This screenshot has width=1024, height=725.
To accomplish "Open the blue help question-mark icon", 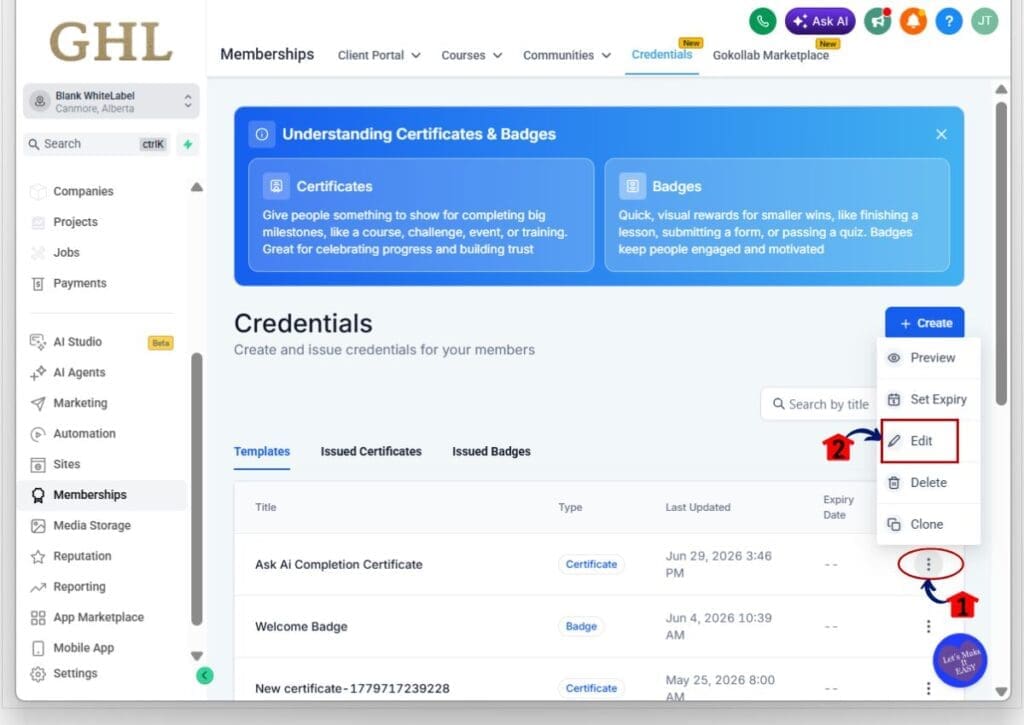I will 949,22.
